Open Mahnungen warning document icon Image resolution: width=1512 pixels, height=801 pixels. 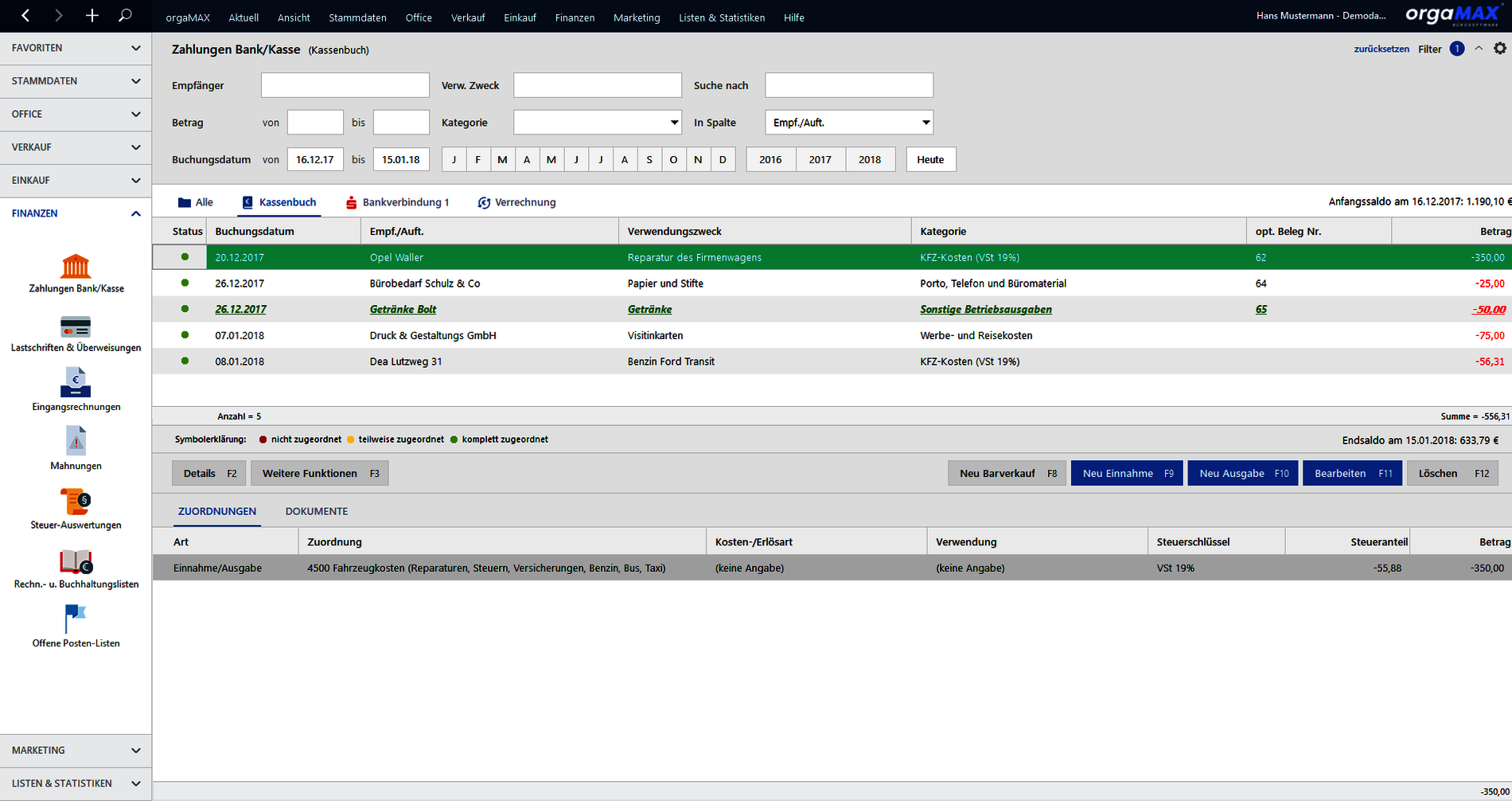point(76,441)
